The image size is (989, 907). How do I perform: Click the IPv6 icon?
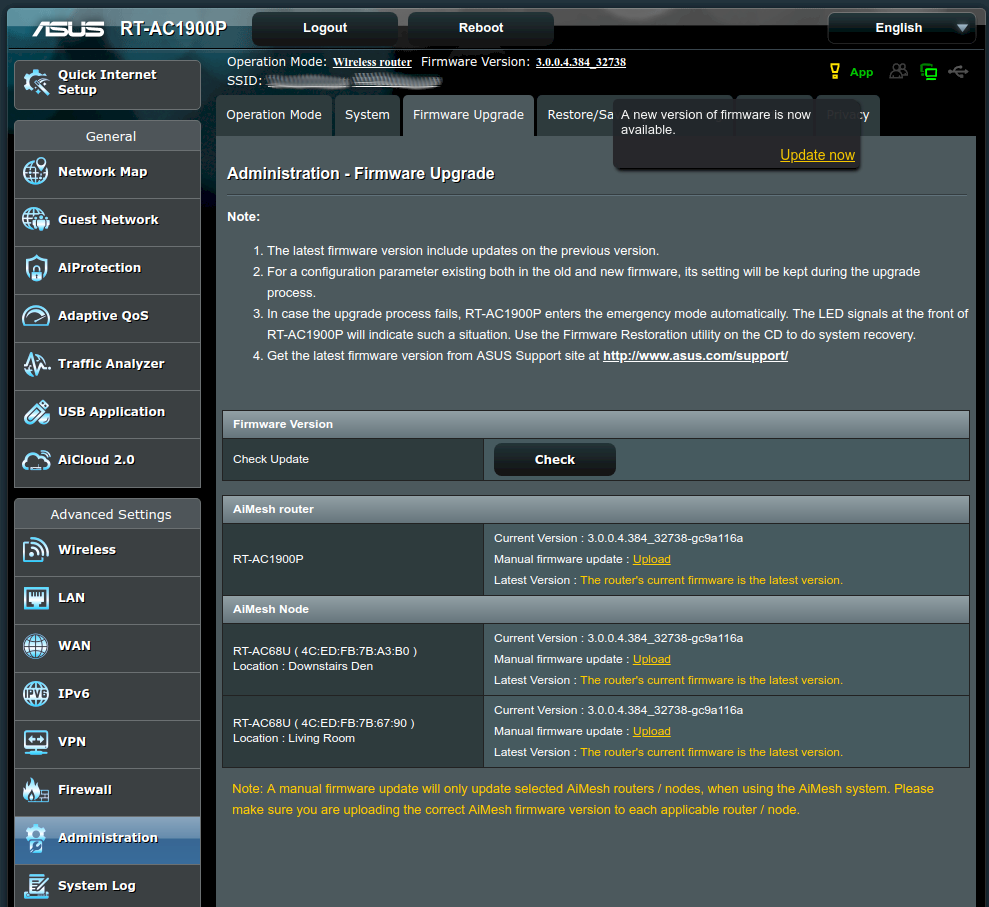point(36,693)
